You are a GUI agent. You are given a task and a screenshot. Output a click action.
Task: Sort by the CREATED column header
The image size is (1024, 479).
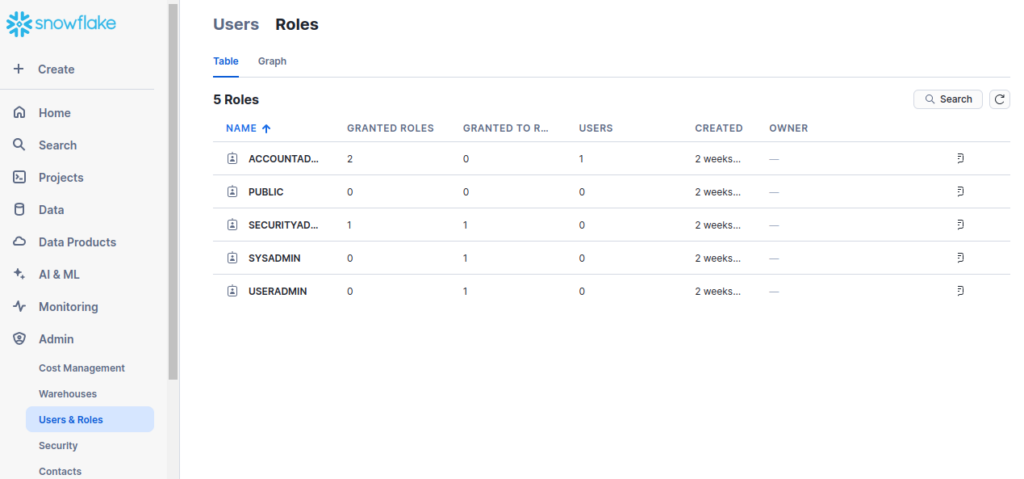718,128
